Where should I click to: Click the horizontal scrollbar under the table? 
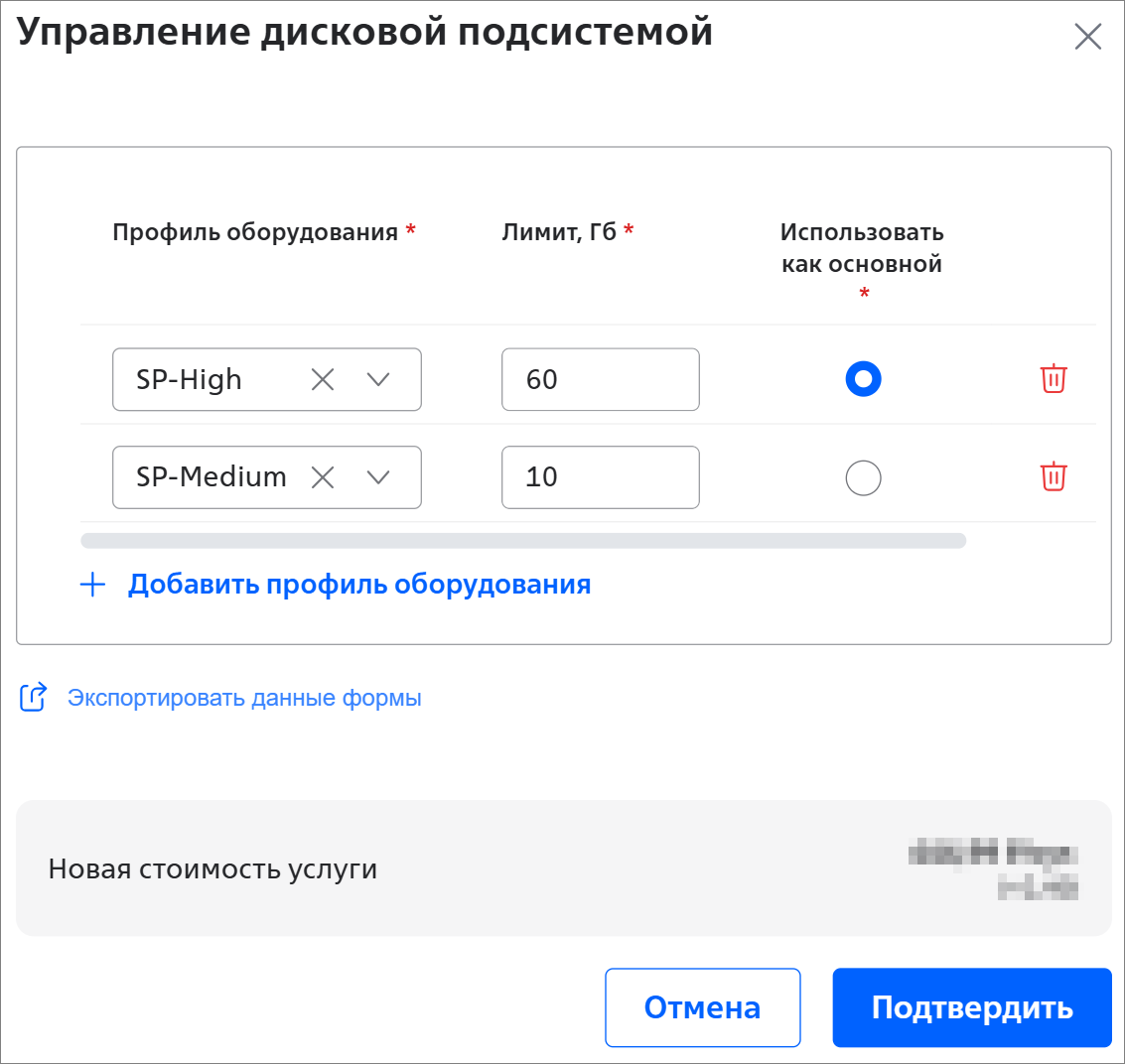tap(523, 541)
